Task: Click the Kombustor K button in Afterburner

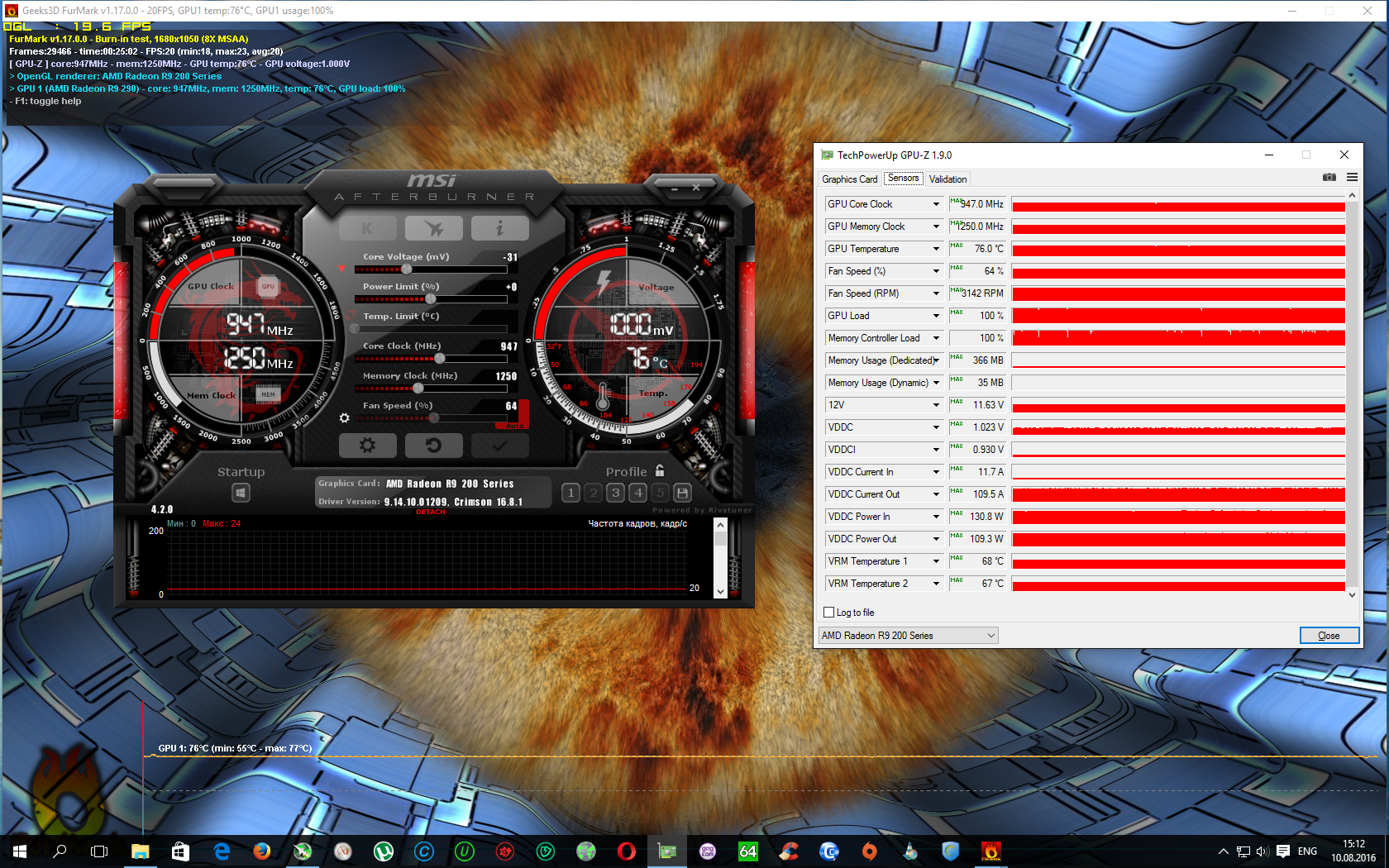Action: click(x=367, y=228)
